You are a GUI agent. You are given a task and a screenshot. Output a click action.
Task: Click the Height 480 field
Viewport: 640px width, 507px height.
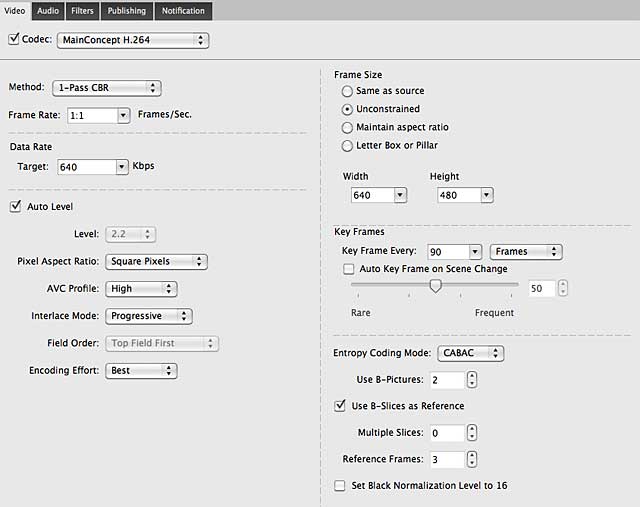(459, 195)
